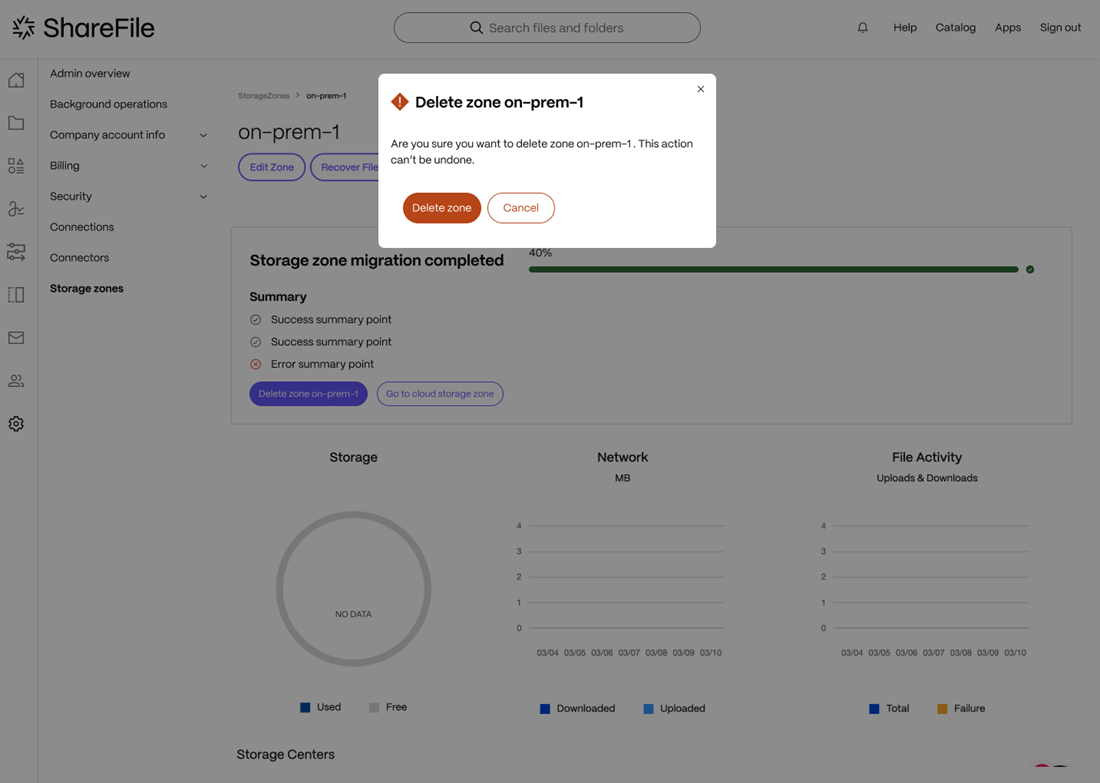Click the Failure legend swatch
The width and height of the screenshot is (1100, 783).
942,709
